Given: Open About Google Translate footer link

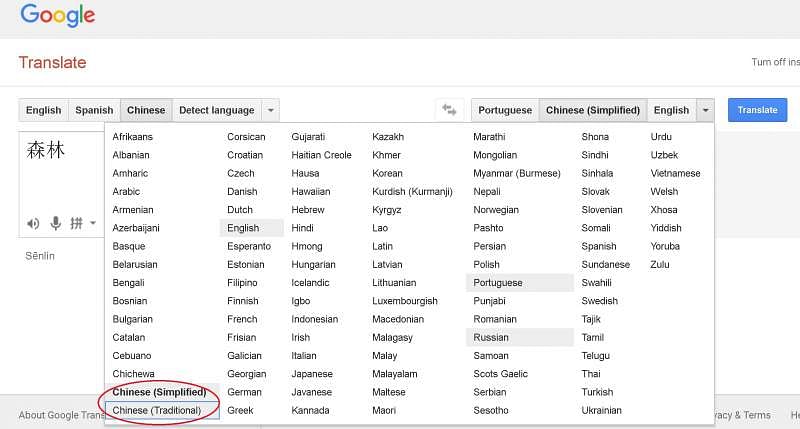Looking at the screenshot, I should tap(61, 415).
